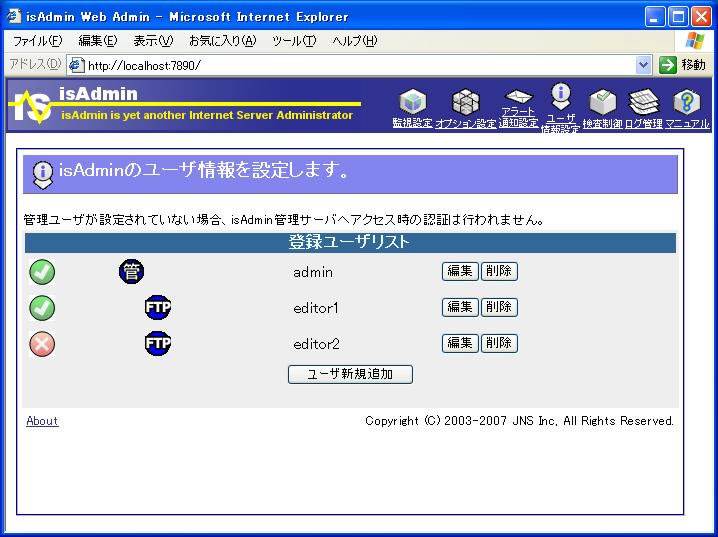This screenshot has width=718, height=537.
Task: Click the 移動 go button
Action: point(683,65)
